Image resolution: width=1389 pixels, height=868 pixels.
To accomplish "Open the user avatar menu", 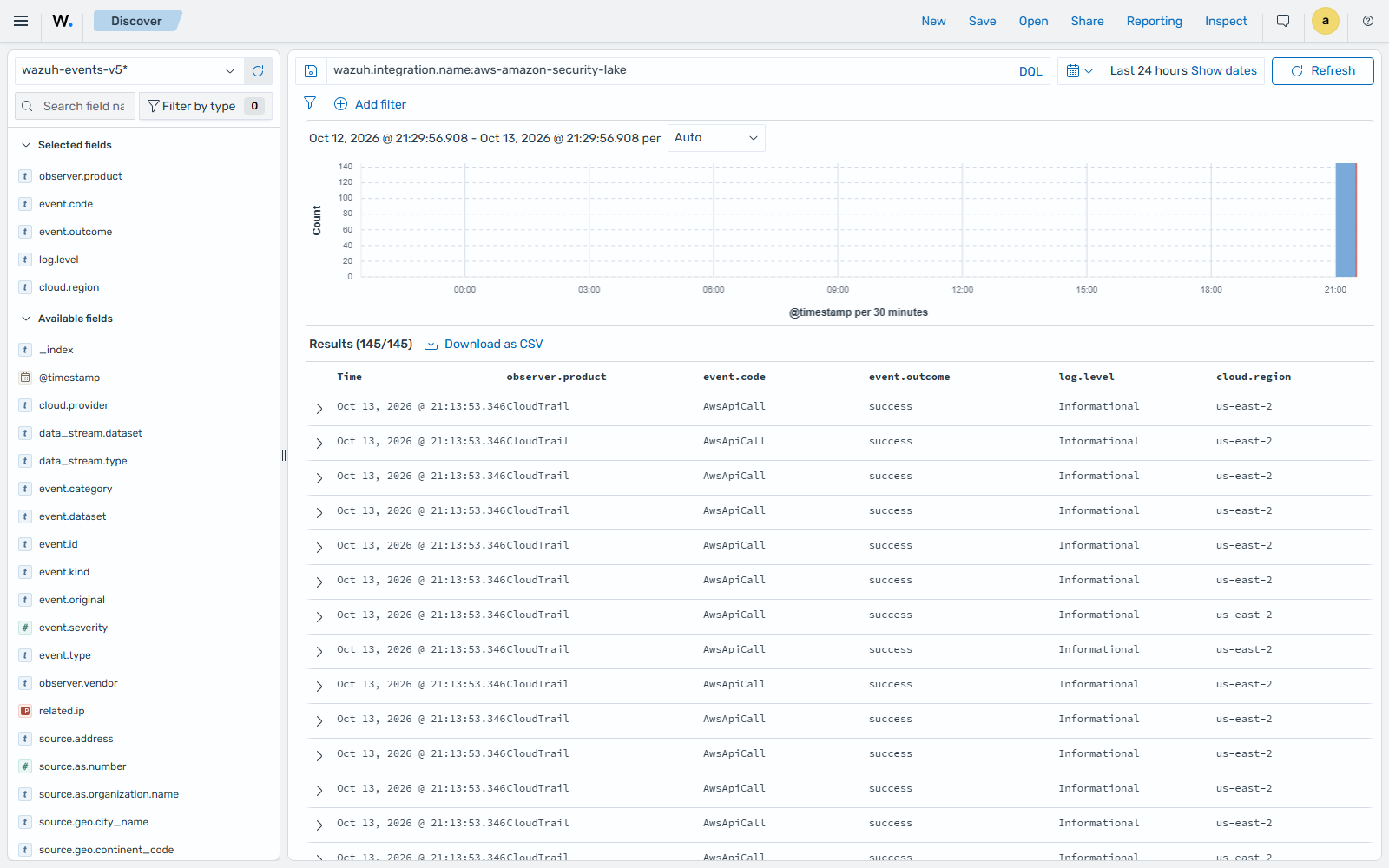I will pos(1325,21).
